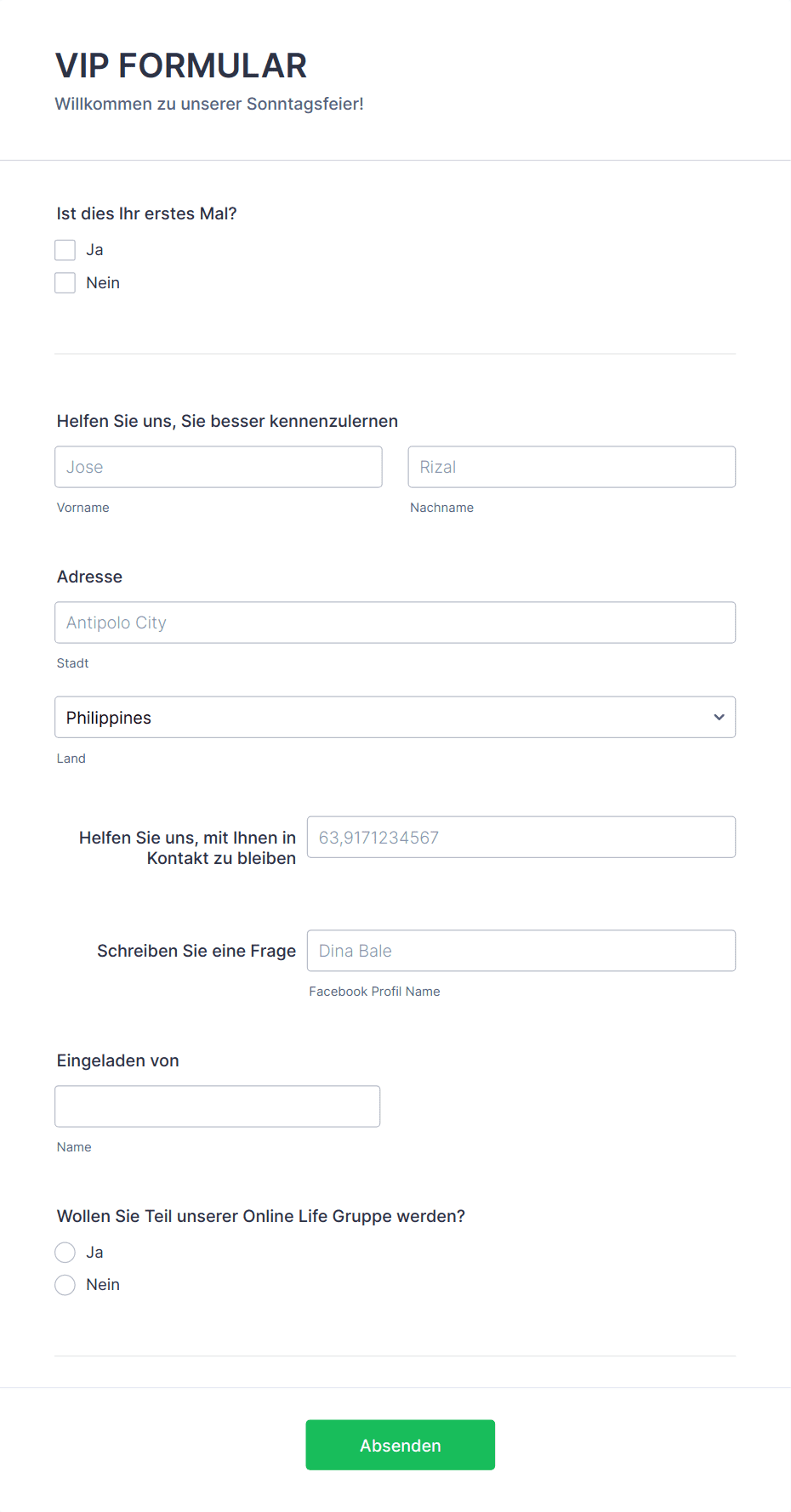Select the Nachname field showing Rizal
Viewport: 791px width, 1512px height.
[x=572, y=466]
